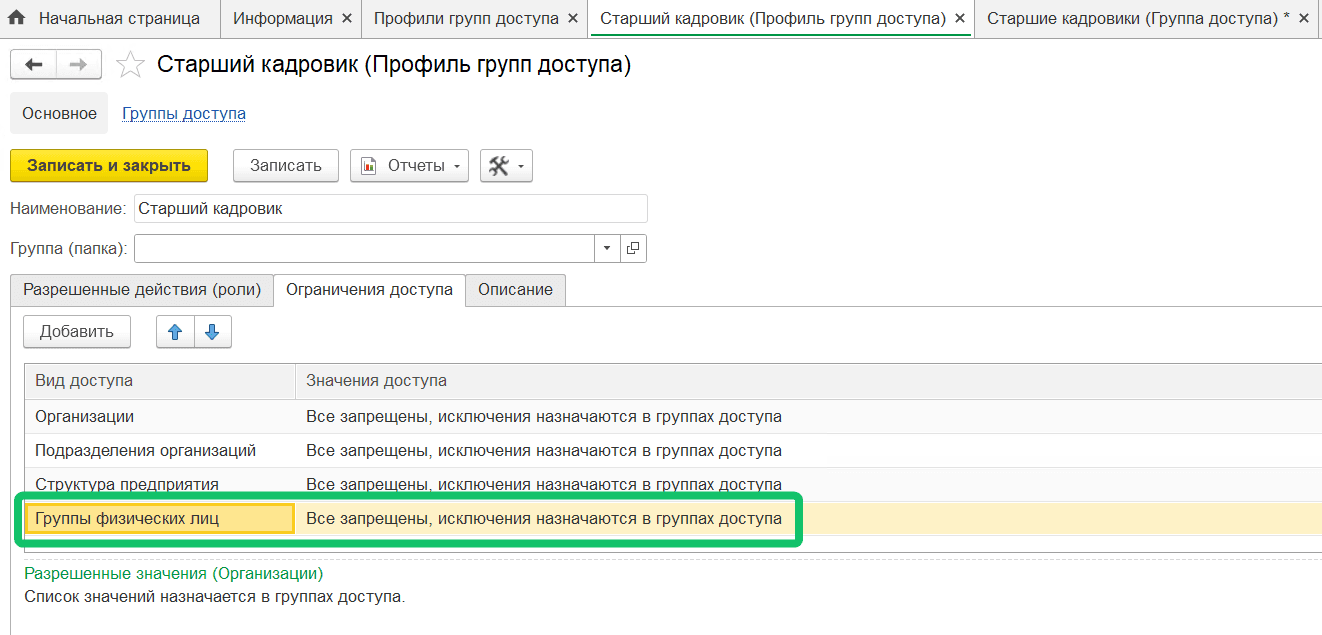Image resolution: width=1322 pixels, height=635 pixels.
Task: Click access value for Группы физических лиц row
Action: coord(544,518)
